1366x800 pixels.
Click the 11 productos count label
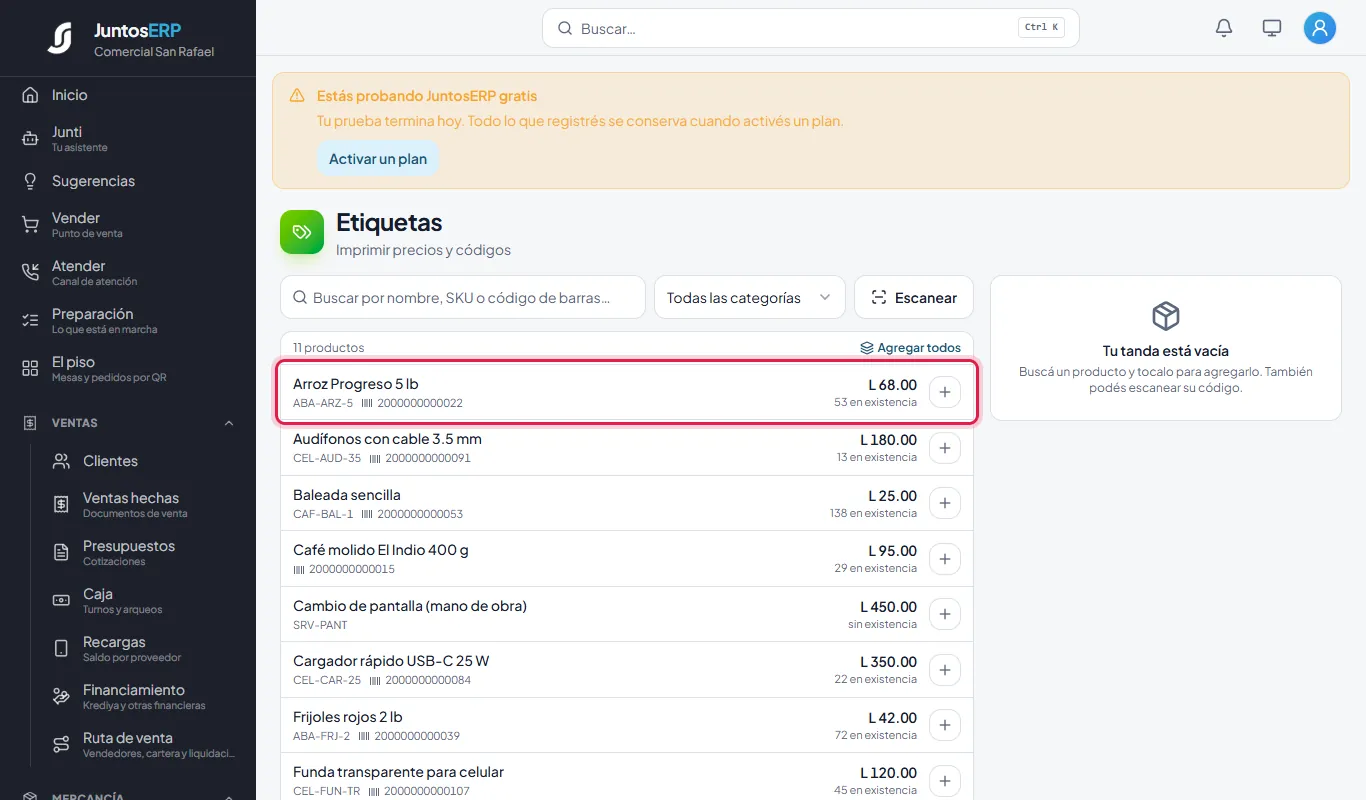[x=329, y=348]
